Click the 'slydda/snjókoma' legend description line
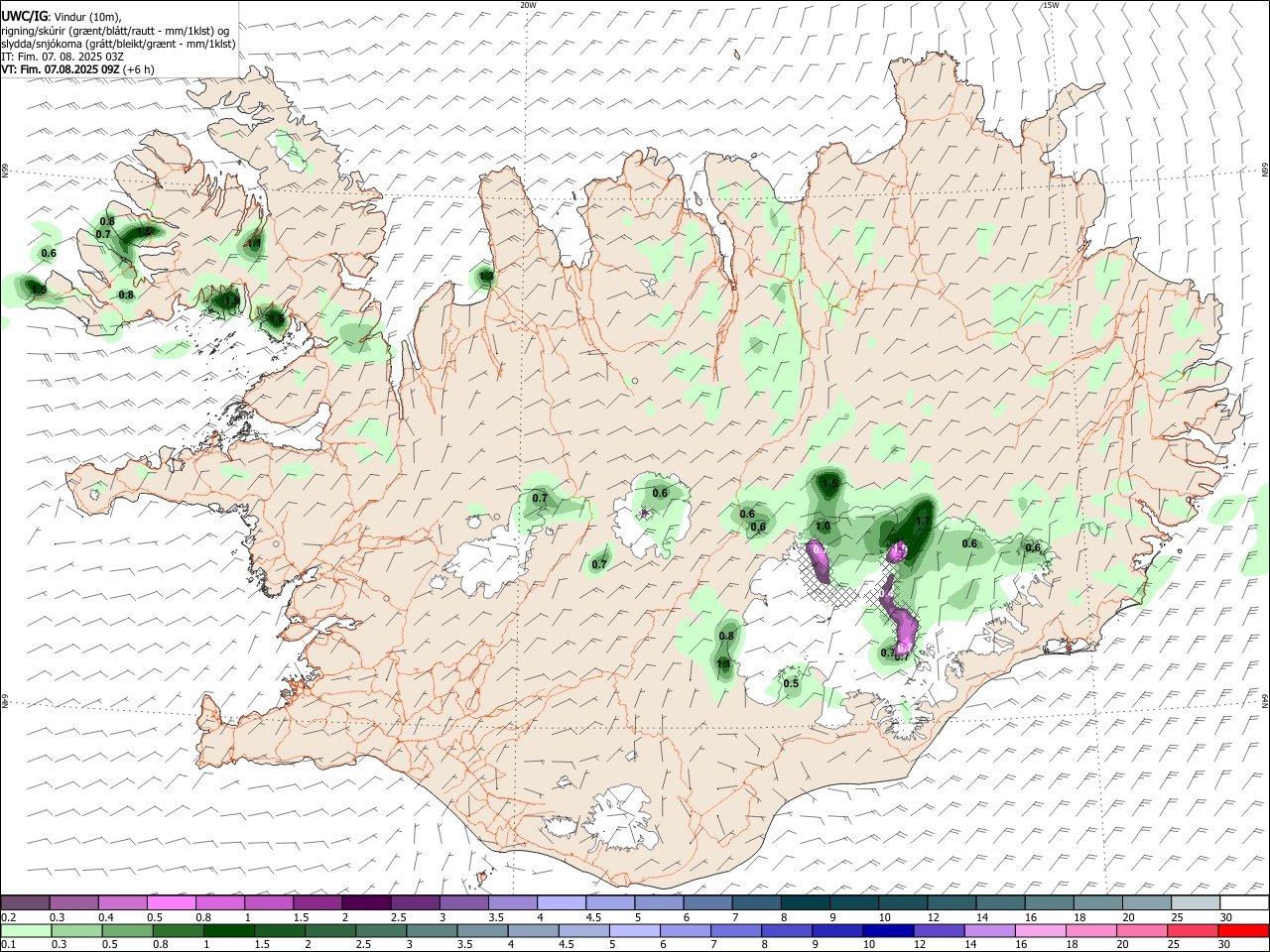This screenshot has width=1270, height=952. coord(118,44)
